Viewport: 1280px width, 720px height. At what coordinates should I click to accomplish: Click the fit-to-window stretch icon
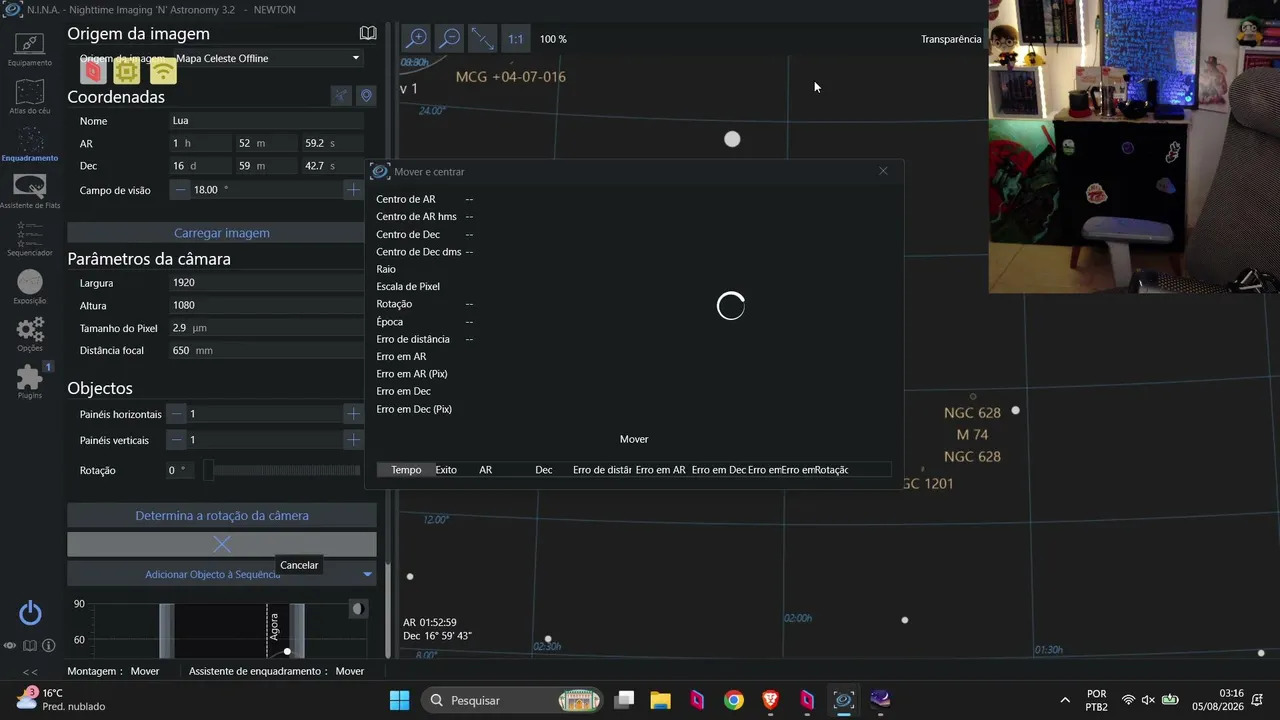coord(483,39)
